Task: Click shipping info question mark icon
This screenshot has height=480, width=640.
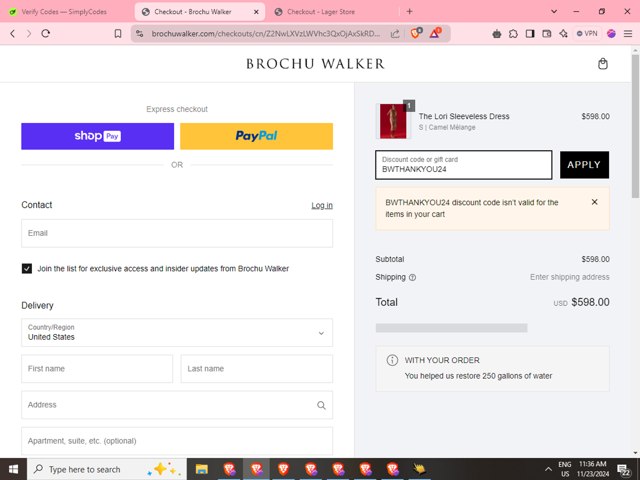Action: [x=412, y=278]
